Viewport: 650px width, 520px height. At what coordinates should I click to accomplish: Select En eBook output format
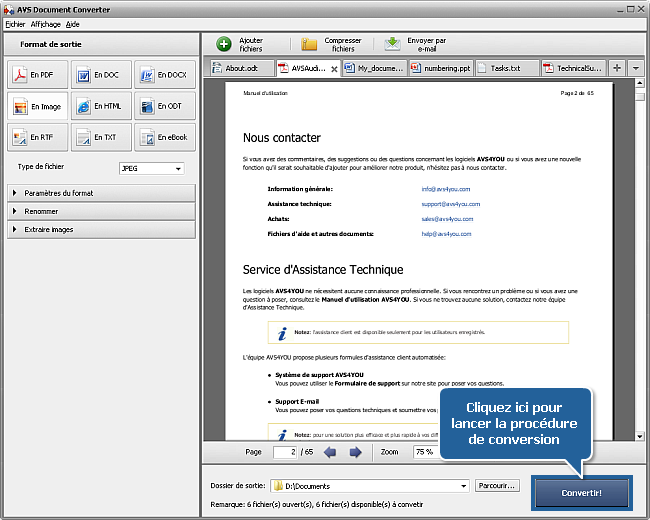[165, 137]
